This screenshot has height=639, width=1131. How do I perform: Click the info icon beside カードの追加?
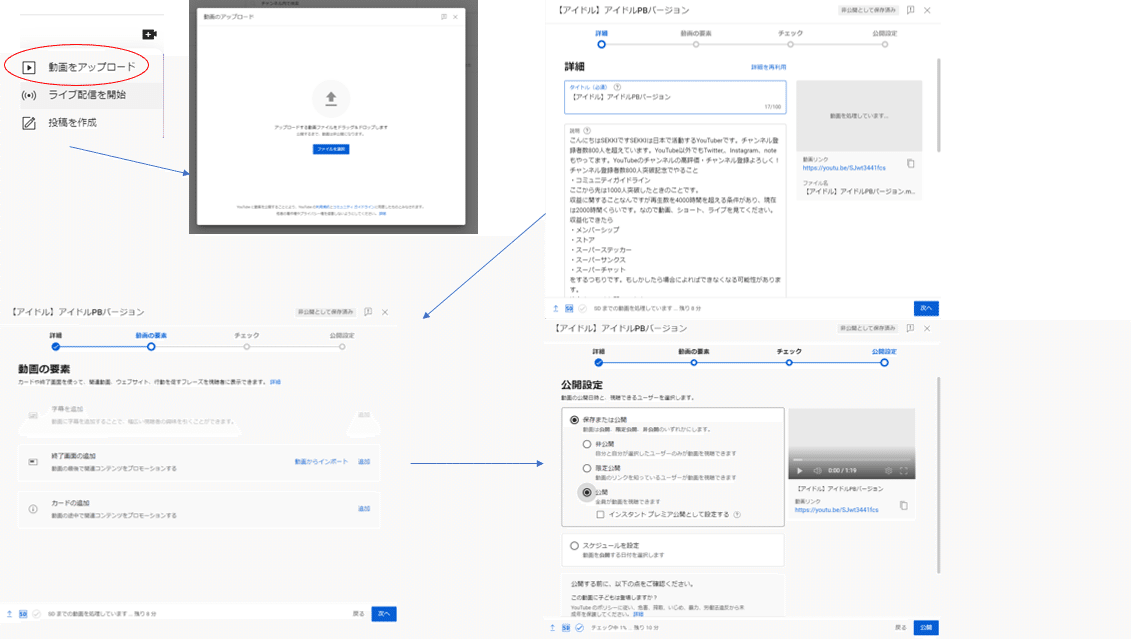coord(33,509)
